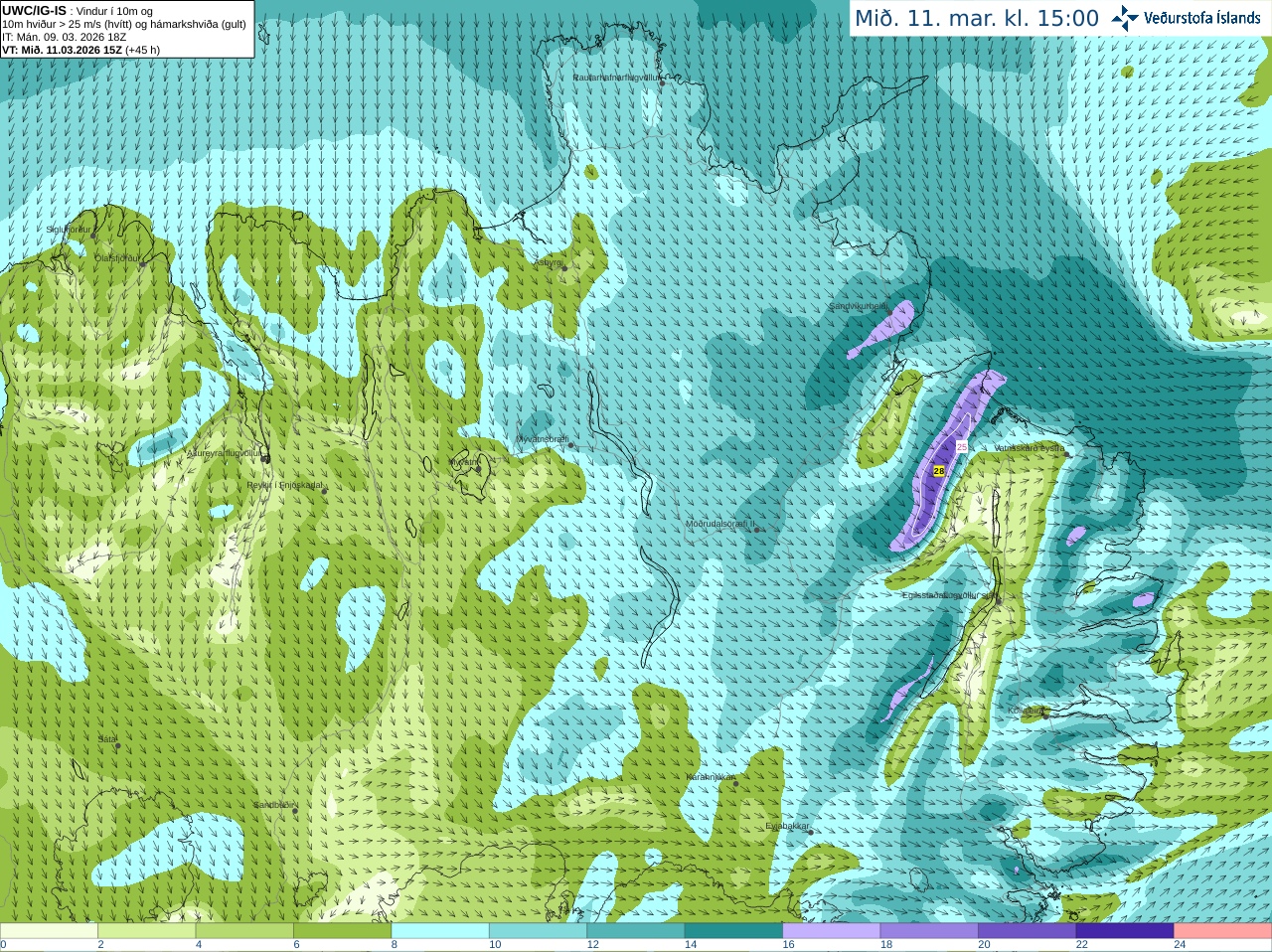Click the Vatnsskarð eystra station marker

point(1066,454)
